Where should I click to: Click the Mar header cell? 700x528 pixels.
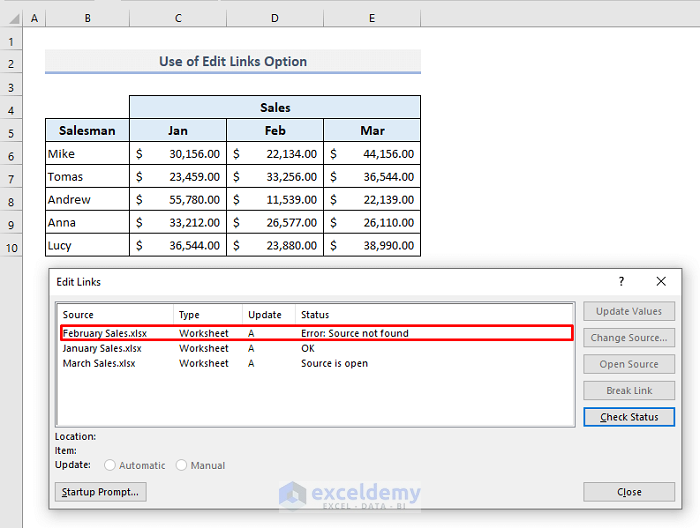pyautogui.click(x=372, y=130)
